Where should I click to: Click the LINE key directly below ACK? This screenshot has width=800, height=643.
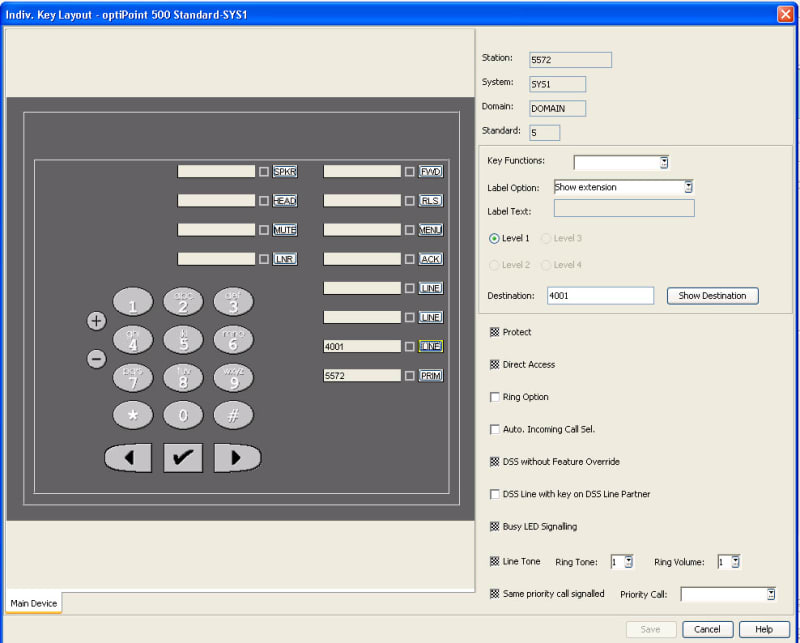click(431, 288)
